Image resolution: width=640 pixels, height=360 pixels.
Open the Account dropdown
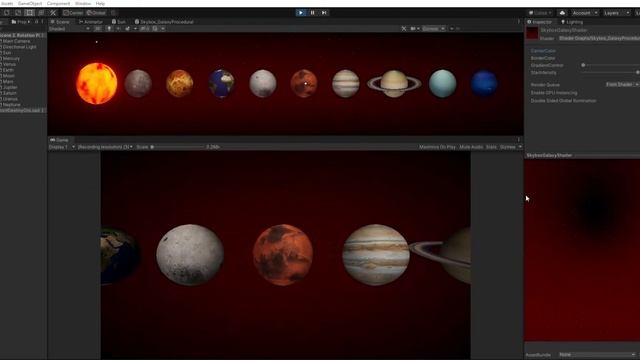pos(584,13)
